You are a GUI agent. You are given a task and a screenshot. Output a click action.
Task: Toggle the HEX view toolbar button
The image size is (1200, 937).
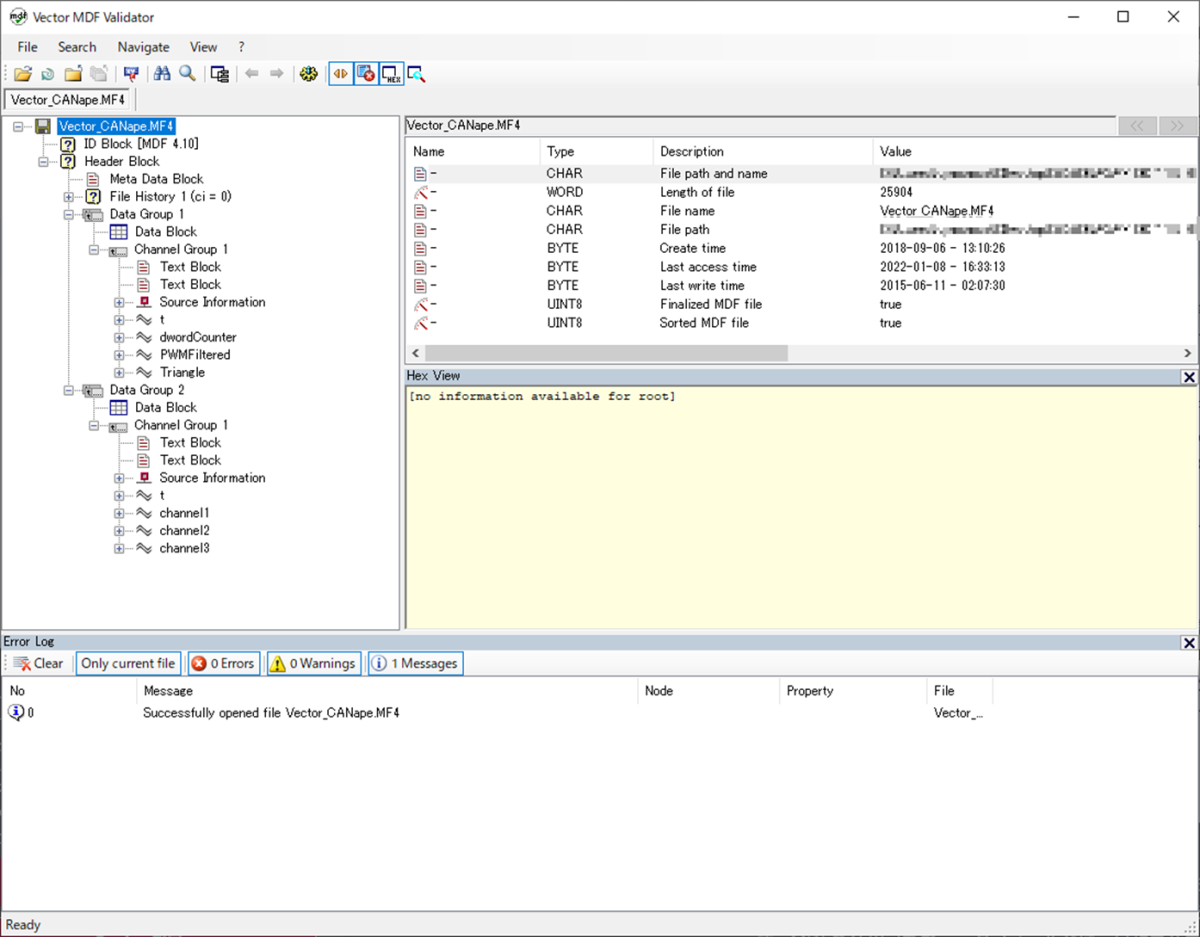(391, 74)
